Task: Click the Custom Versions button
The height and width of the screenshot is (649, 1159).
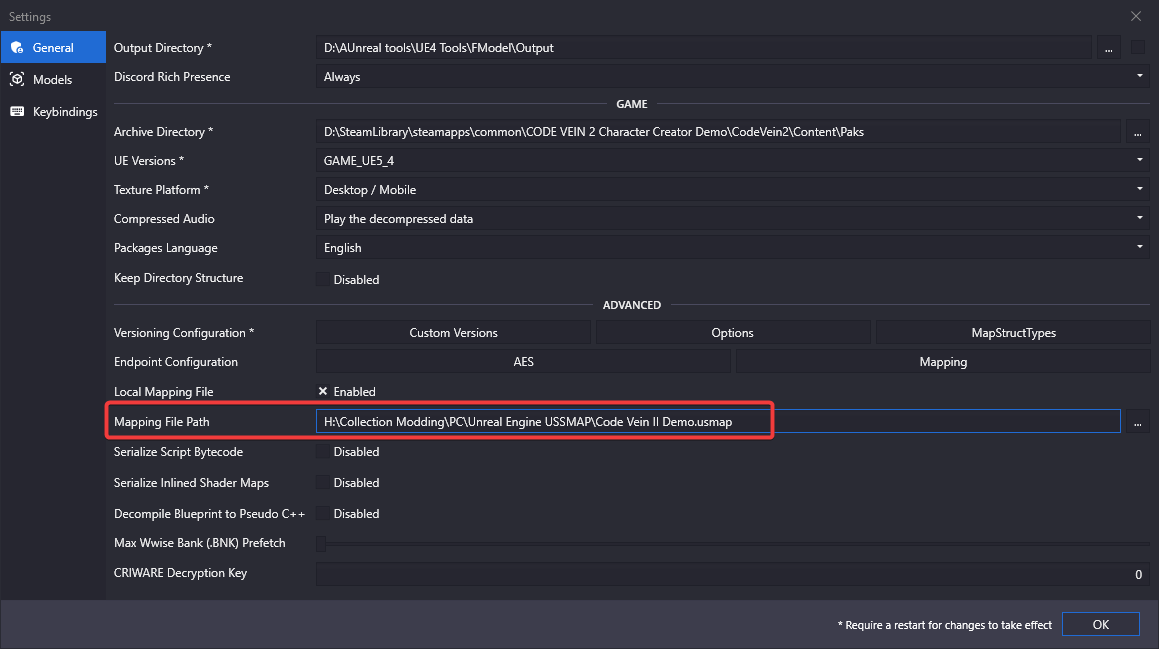Action: pos(453,333)
